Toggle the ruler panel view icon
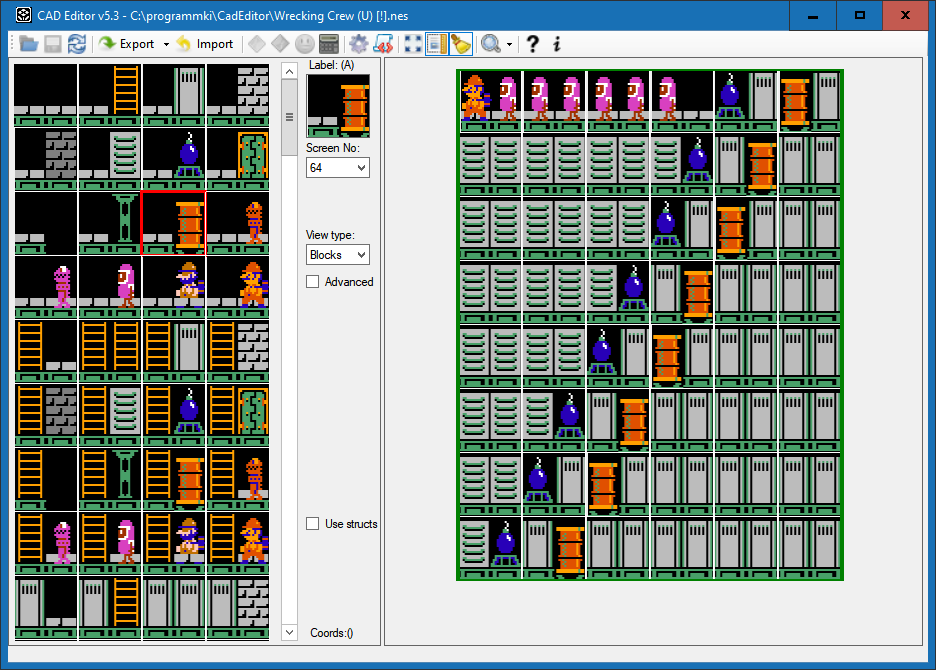 point(436,44)
